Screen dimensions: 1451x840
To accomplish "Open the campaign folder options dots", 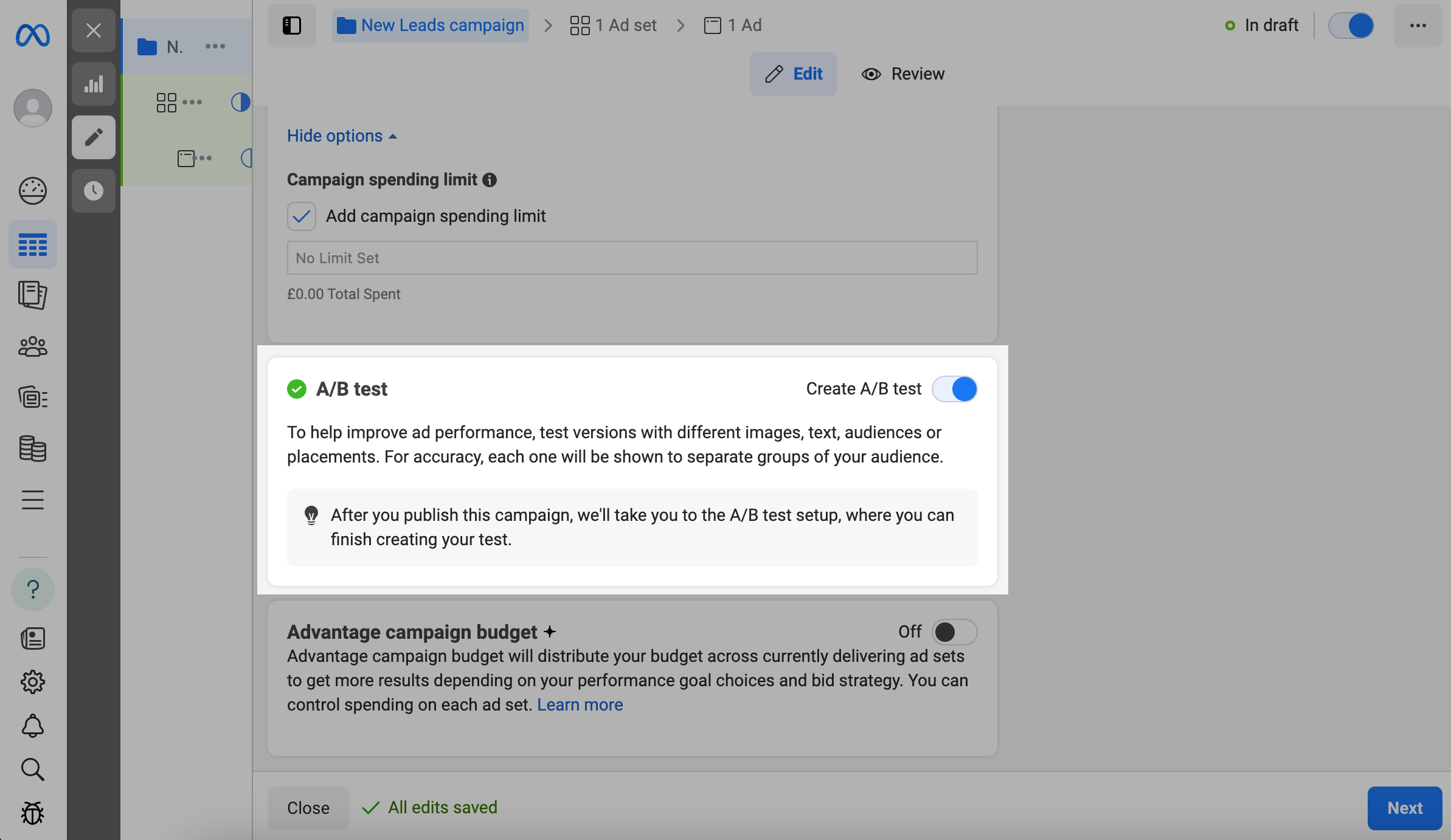I will pos(215,46).
